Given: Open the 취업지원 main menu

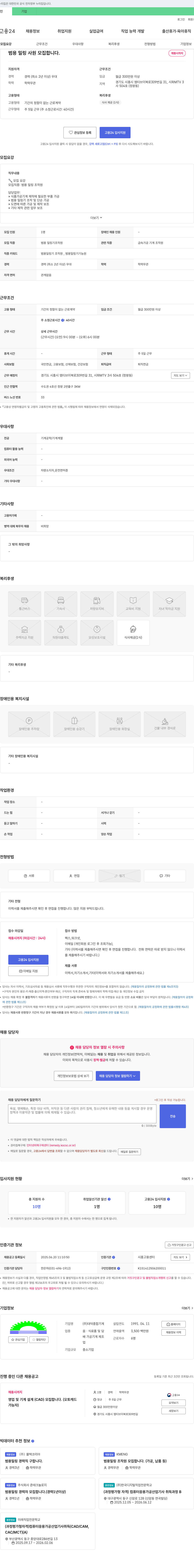Looking at the screenshot, I should 64,31.
